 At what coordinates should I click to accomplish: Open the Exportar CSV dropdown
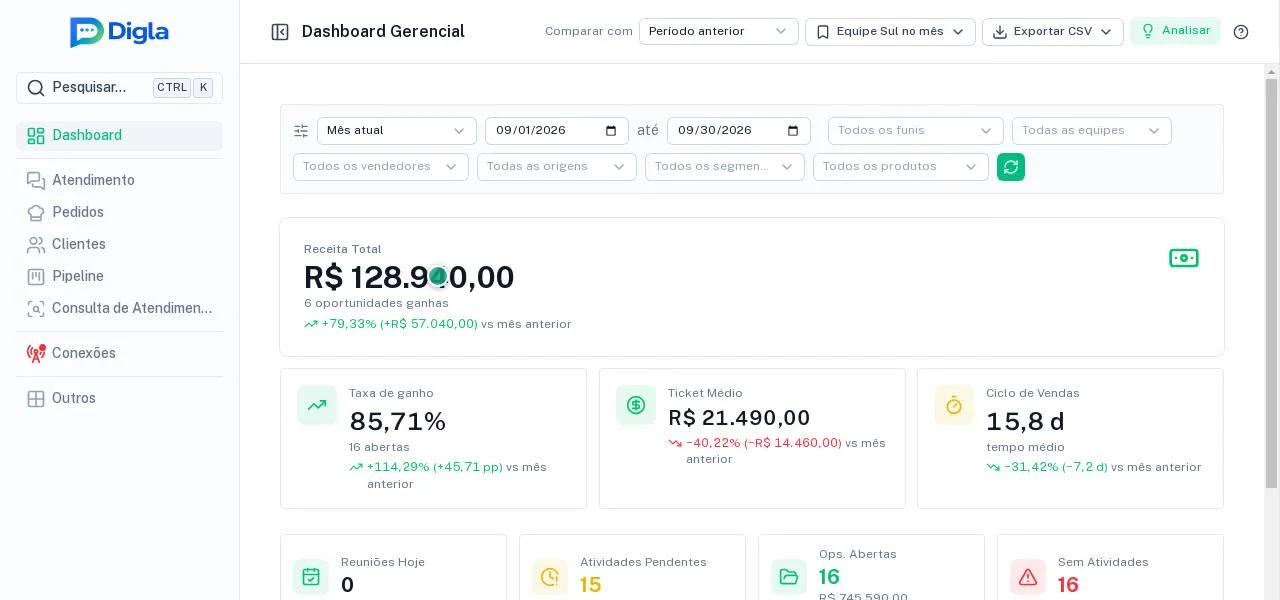click(1053, 32)
